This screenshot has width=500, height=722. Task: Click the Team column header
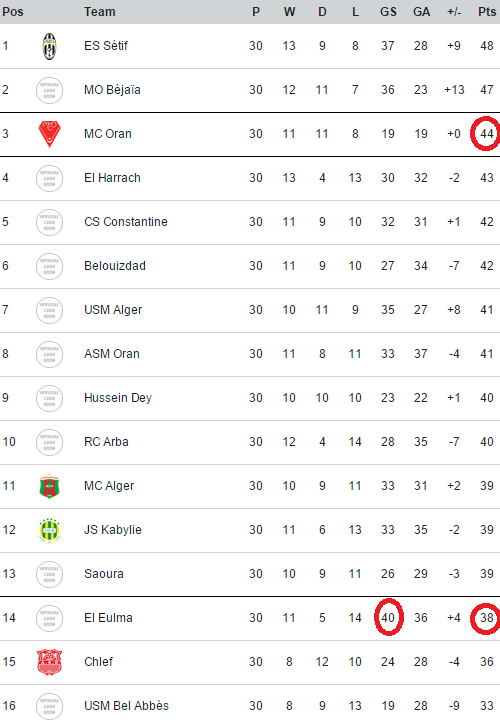[99, 12]
